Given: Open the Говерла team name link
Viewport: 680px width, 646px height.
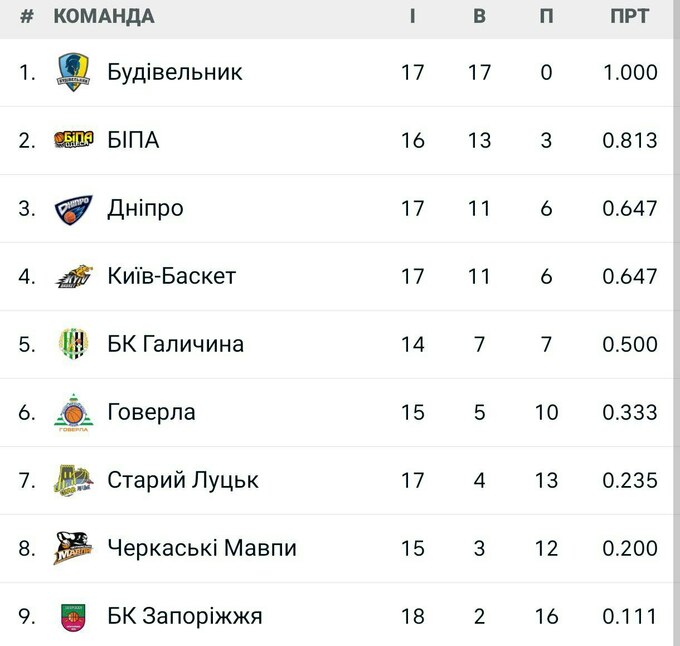Looking at the screenshot, I should 151,412.
